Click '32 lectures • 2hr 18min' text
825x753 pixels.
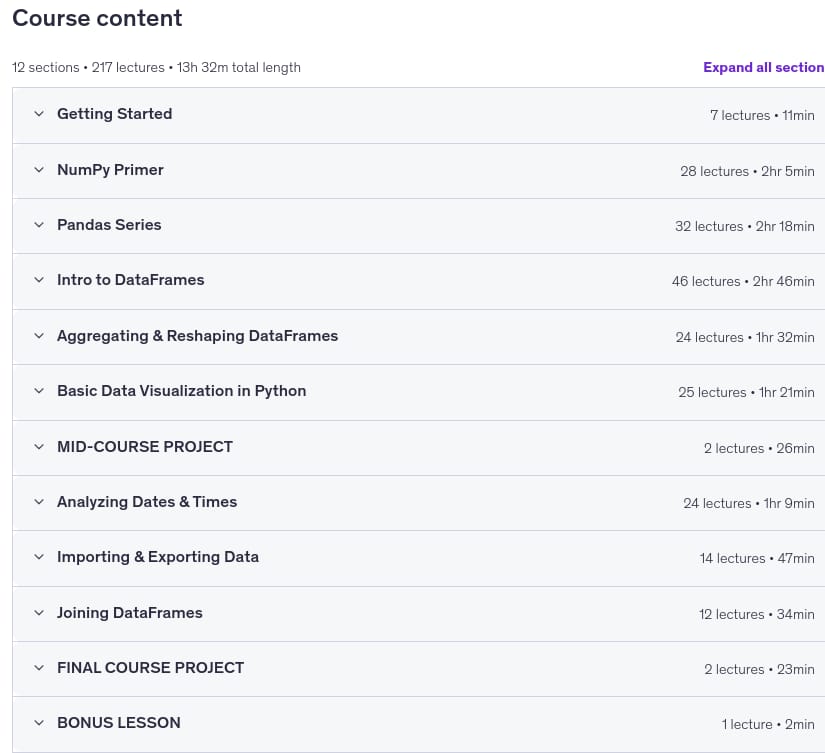744,226
